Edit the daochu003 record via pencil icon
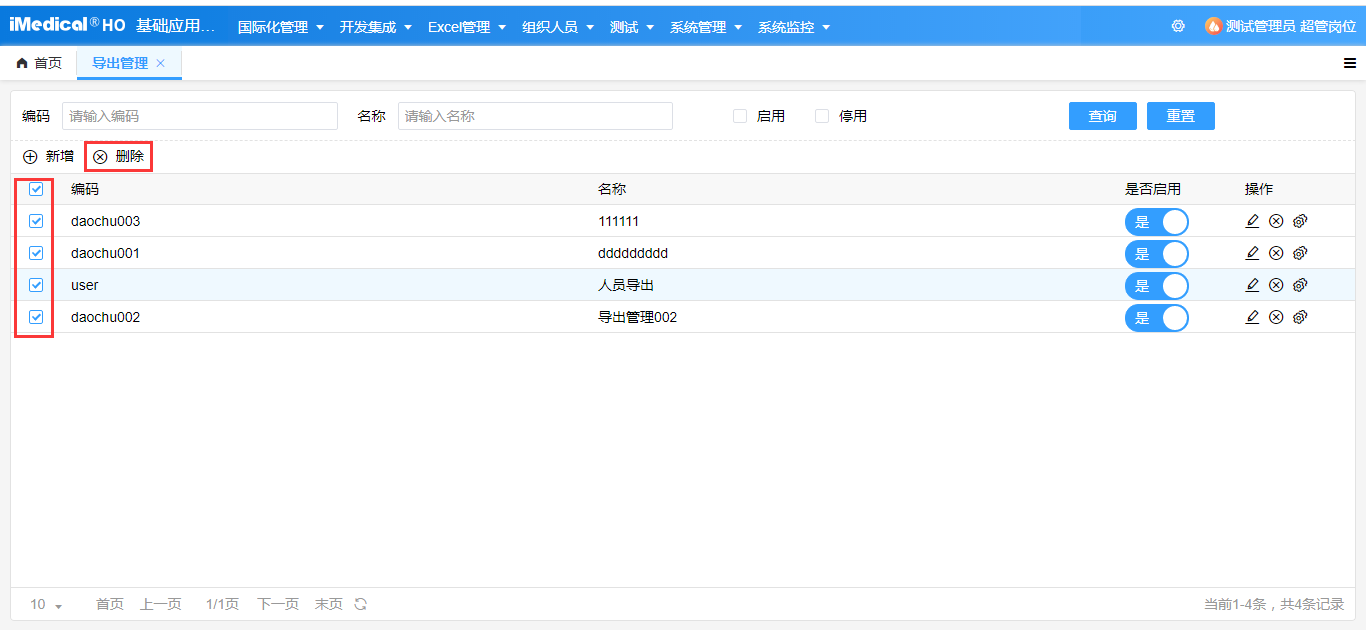1366x630 pixels. 1252,221
